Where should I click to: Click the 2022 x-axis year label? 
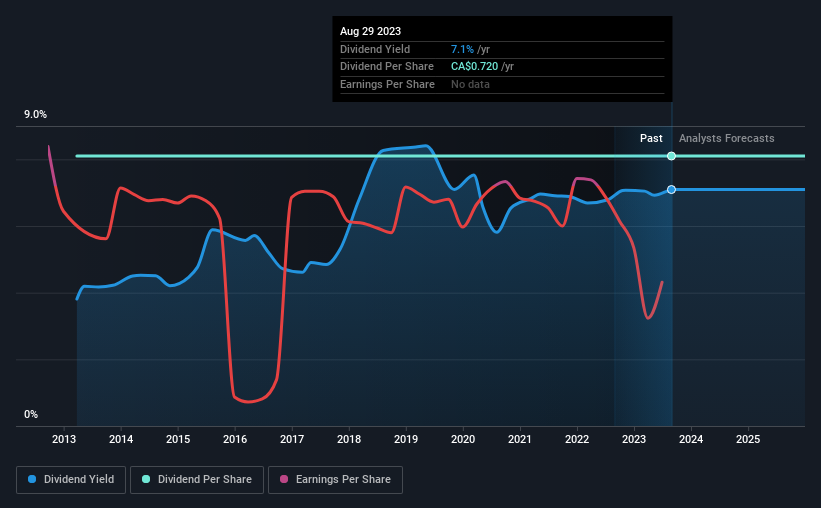[x=577, y=439]
